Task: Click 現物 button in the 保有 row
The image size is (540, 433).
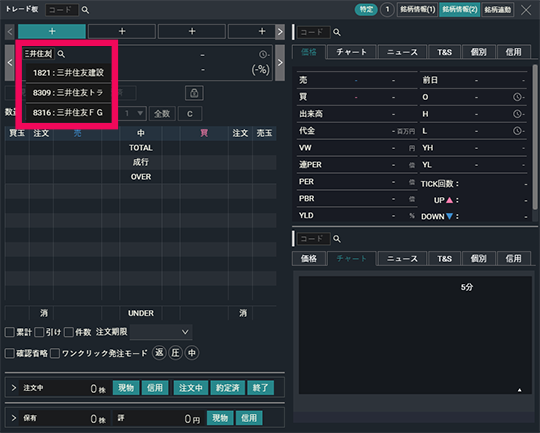Action: (220, 418)
